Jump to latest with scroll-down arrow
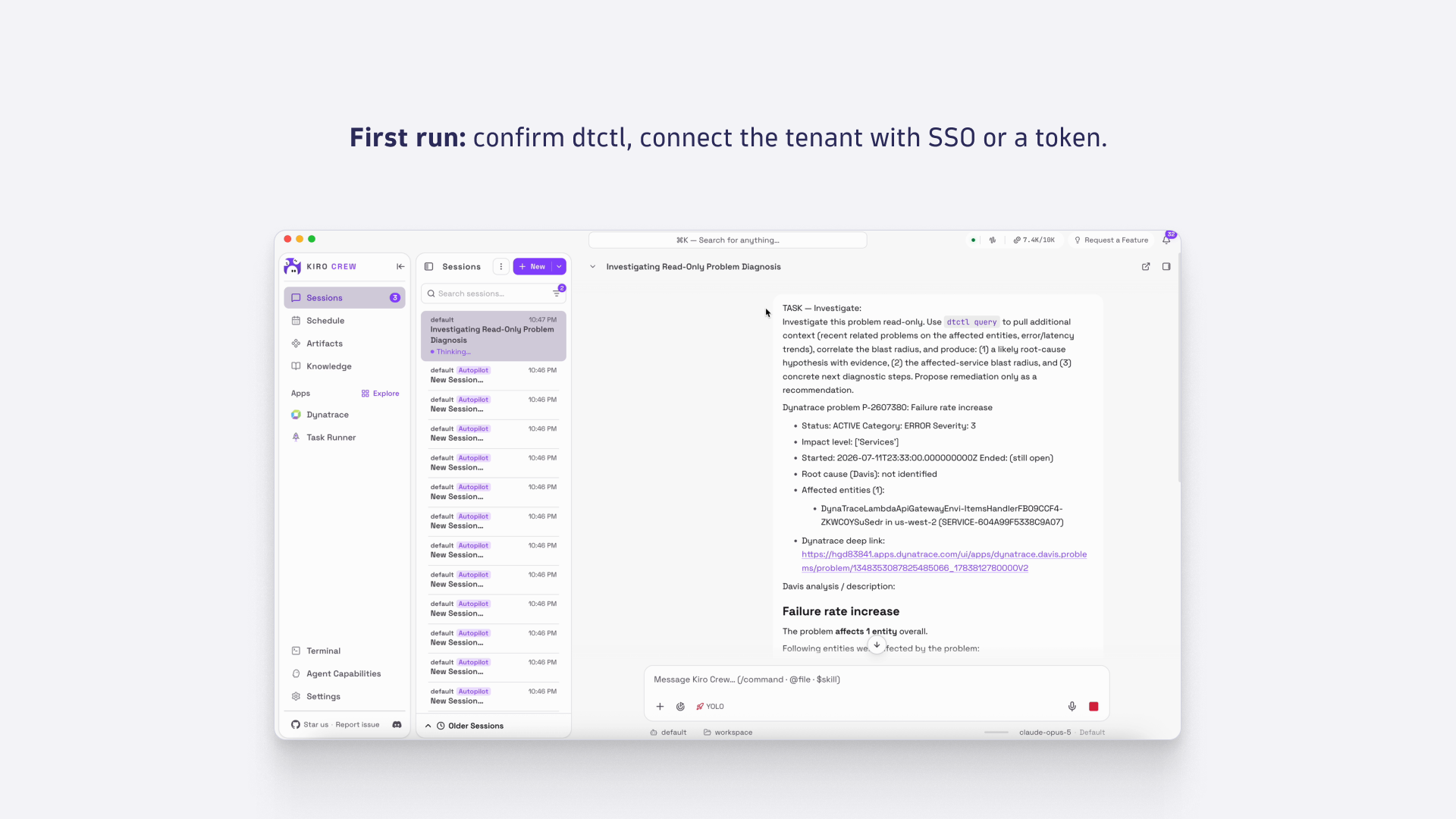 (877, 645)
